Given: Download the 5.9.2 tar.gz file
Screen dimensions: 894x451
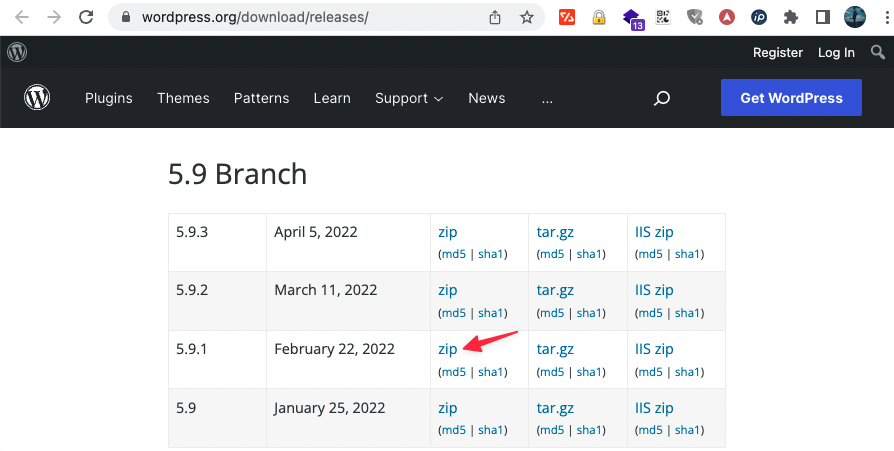Looking at the screenshot, I should point(555,291).
